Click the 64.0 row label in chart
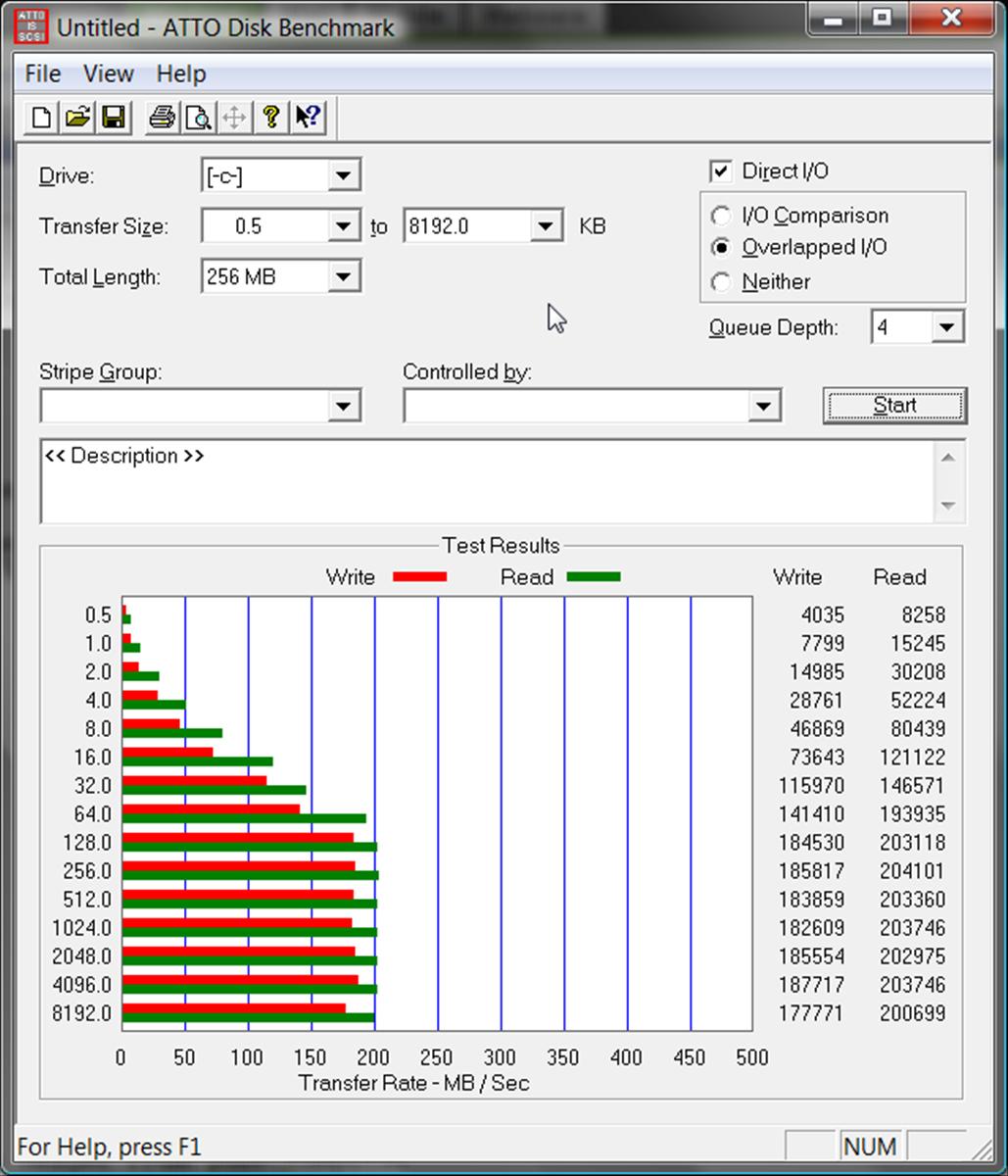The width and height of the screenshot is (1008, 1176). pyautogui.click(x=93, y=814)
